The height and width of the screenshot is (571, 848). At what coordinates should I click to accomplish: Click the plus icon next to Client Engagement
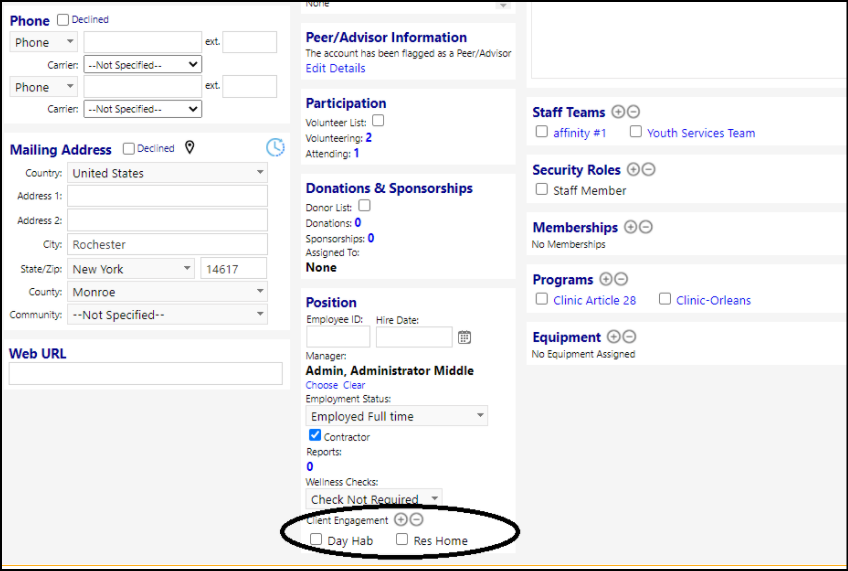tap(401, 520)
